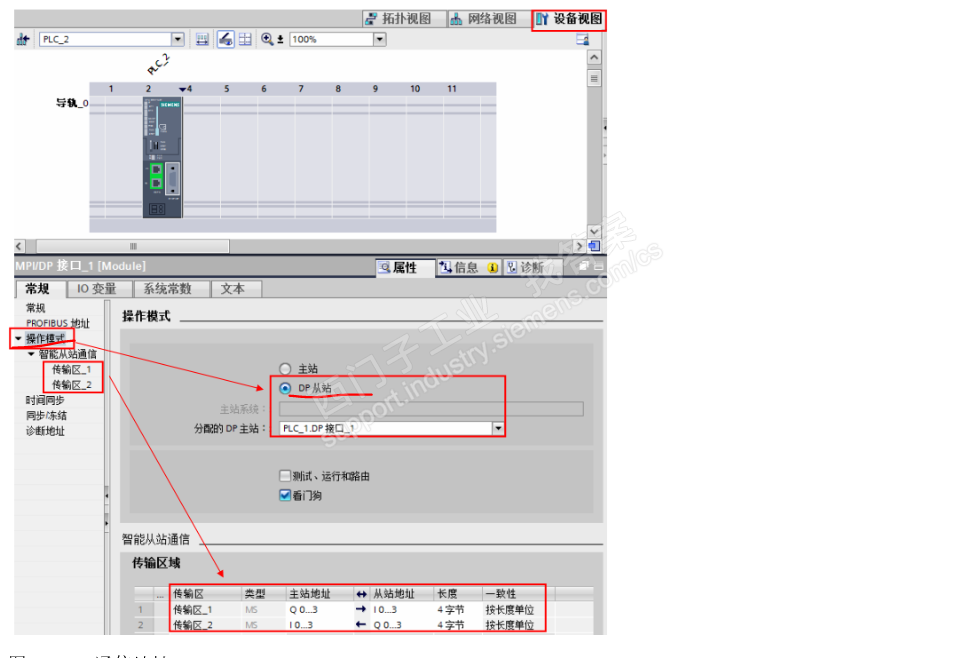Click 传输区_1 cell in transfer table
The width and height of the screenshot is (963, 658).
[207, 609]
